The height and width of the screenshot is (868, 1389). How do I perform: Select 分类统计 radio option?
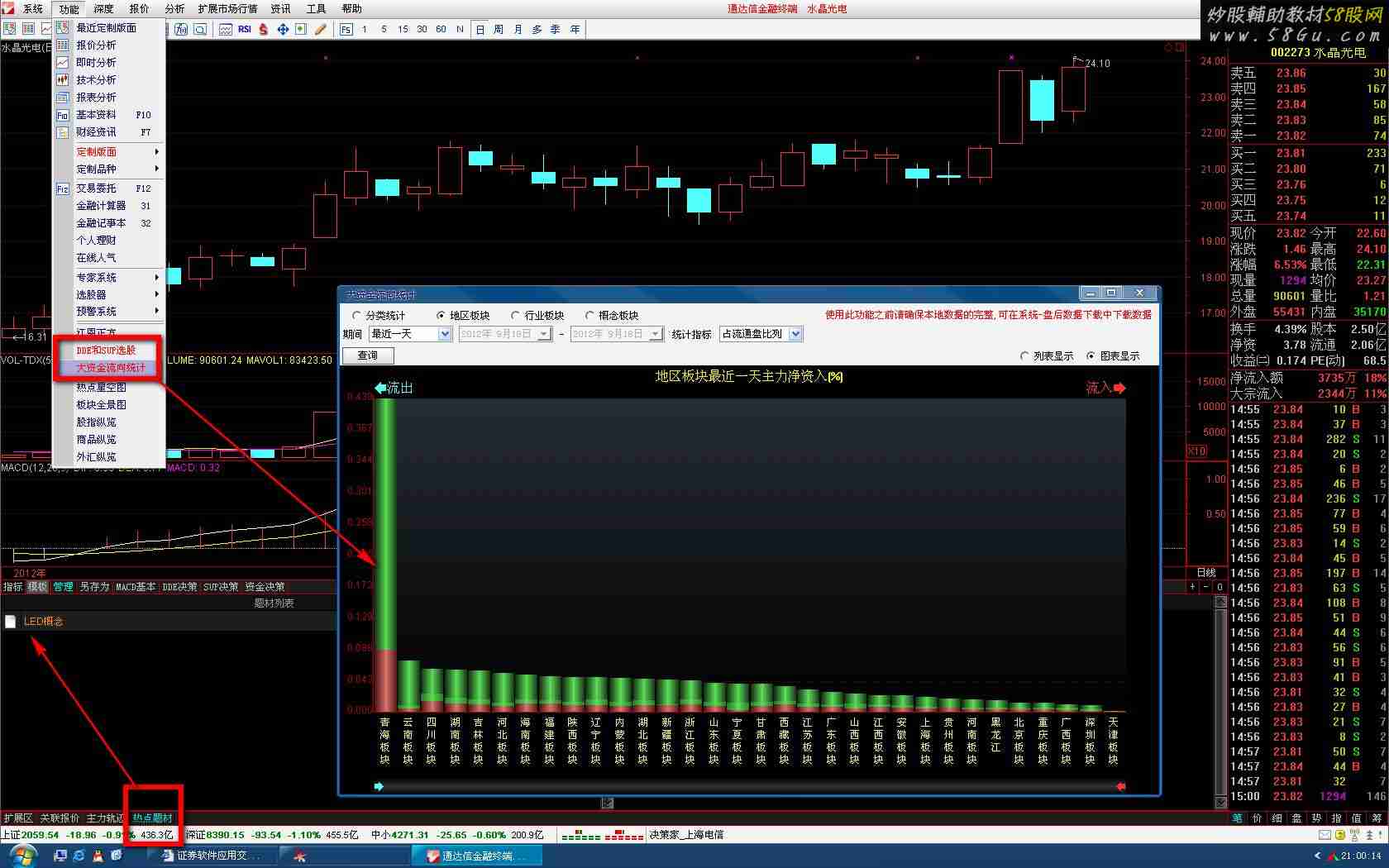tap(379, 316)
